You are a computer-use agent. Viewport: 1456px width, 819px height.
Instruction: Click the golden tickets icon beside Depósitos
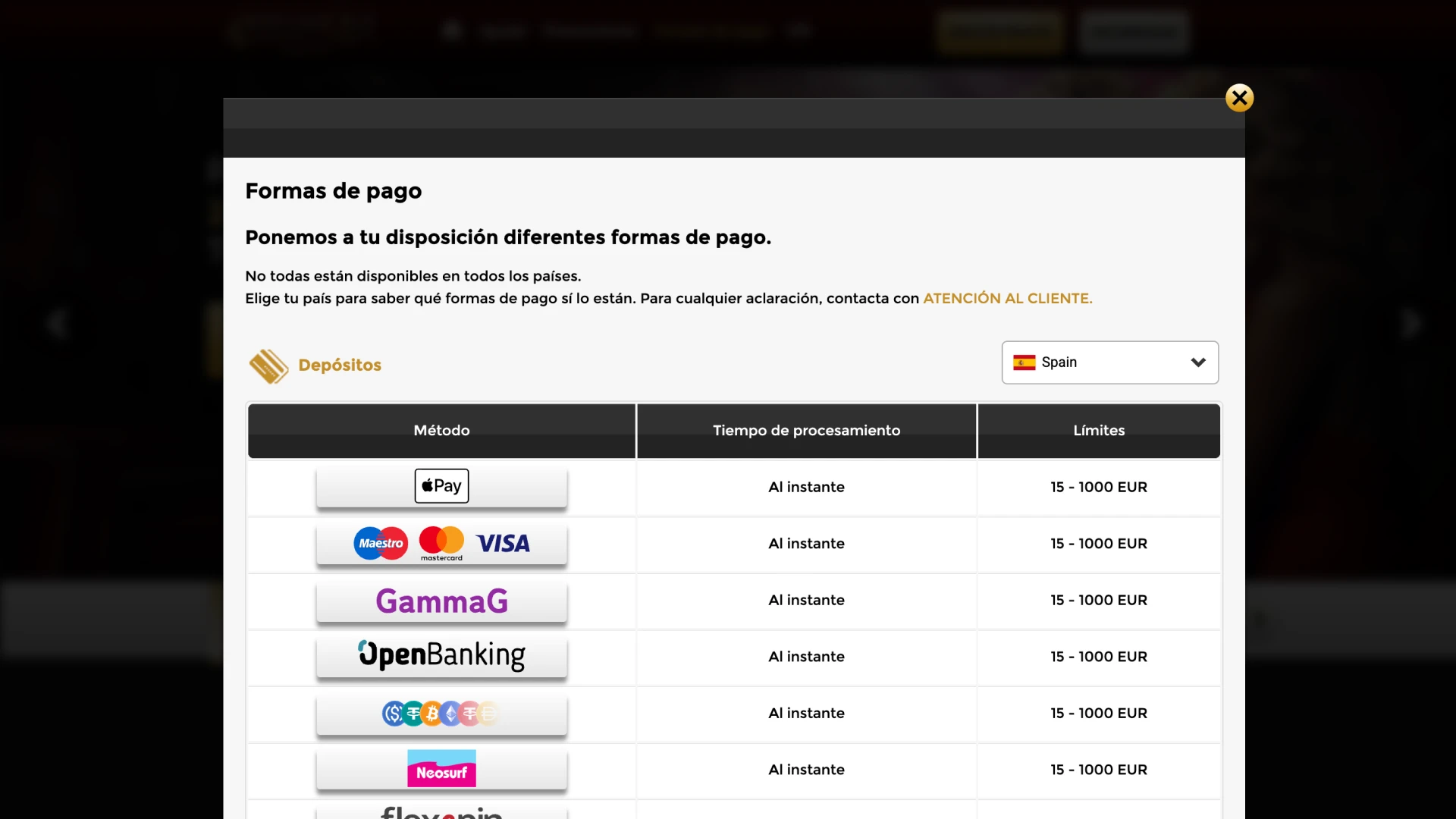tap(268, 366)
